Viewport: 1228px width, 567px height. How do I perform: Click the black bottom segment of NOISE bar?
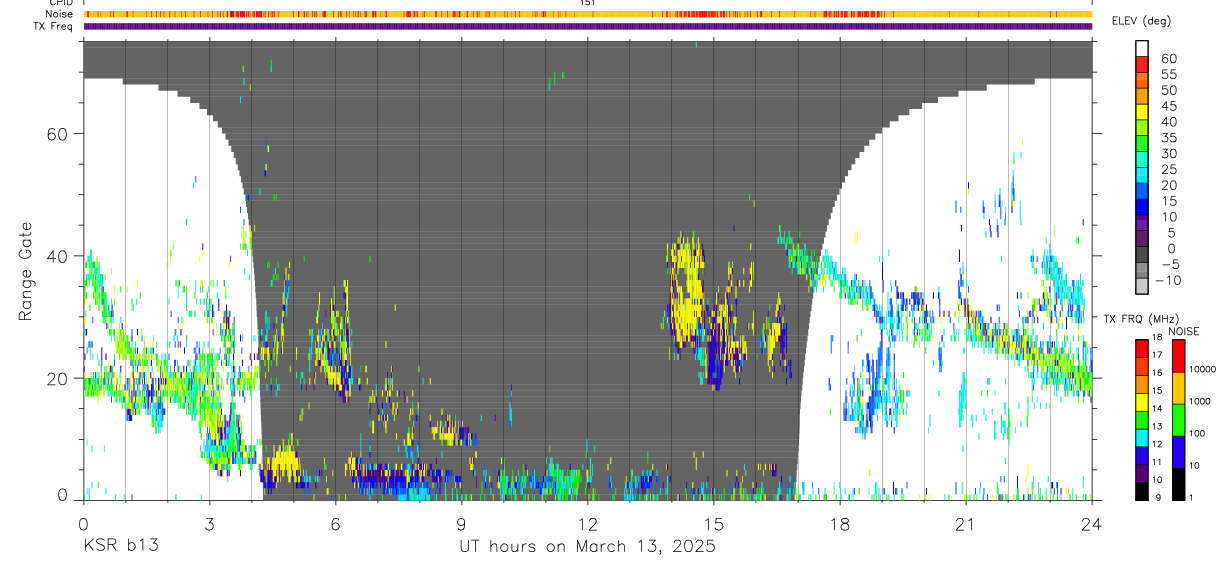pos(1178,482)
